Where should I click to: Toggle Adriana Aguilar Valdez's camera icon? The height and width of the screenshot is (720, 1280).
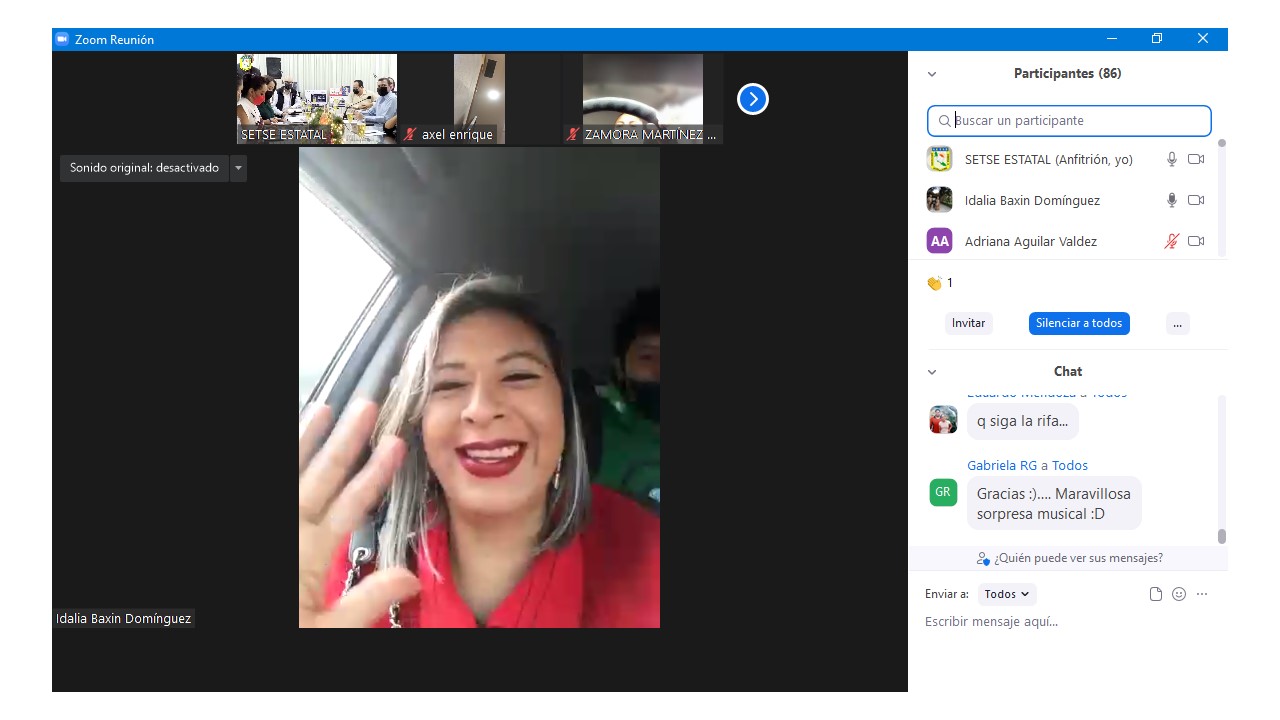pyautogui.click(x=1196, y=241)
